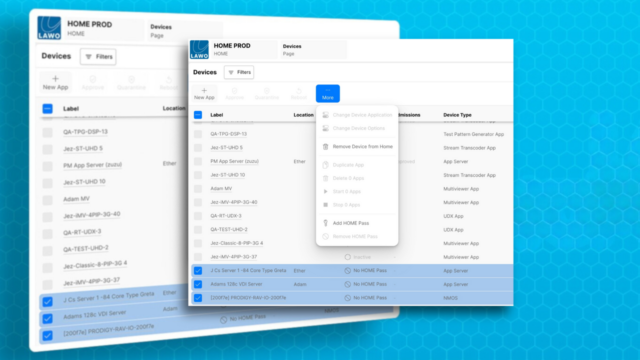This screenshot has height=360, width=640.
Task: Click the trash icon beside Remove Device from Home
Action: coord(325,147)
